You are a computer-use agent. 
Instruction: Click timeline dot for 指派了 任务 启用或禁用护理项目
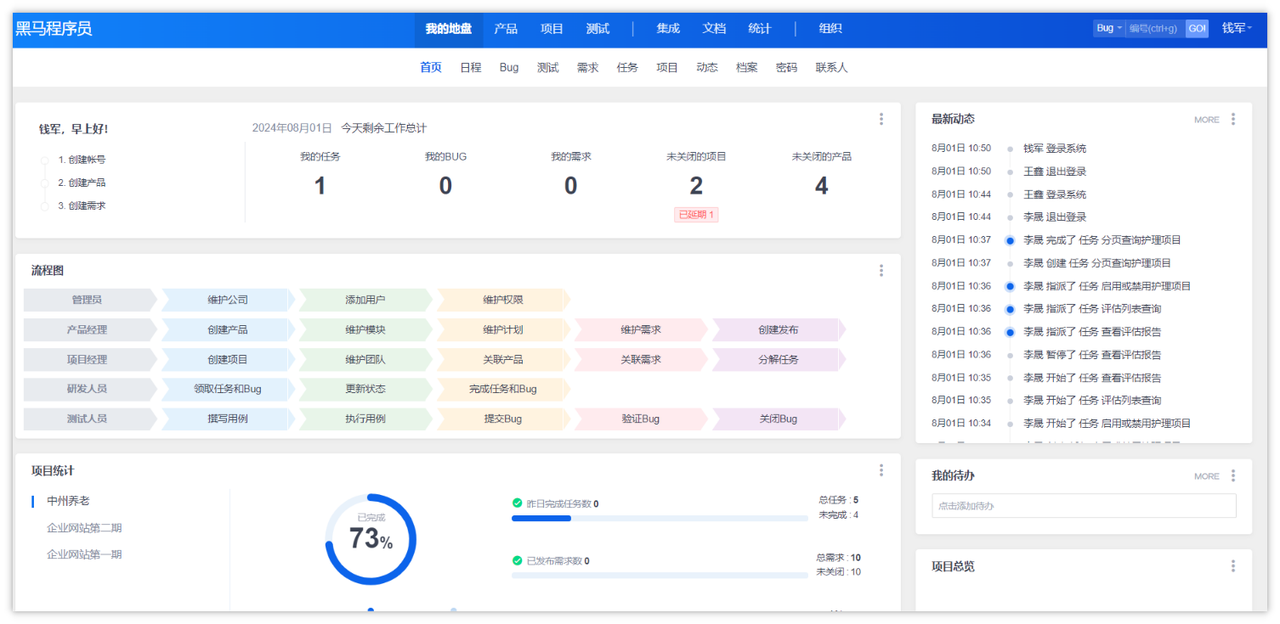(x=1010, y=286)
